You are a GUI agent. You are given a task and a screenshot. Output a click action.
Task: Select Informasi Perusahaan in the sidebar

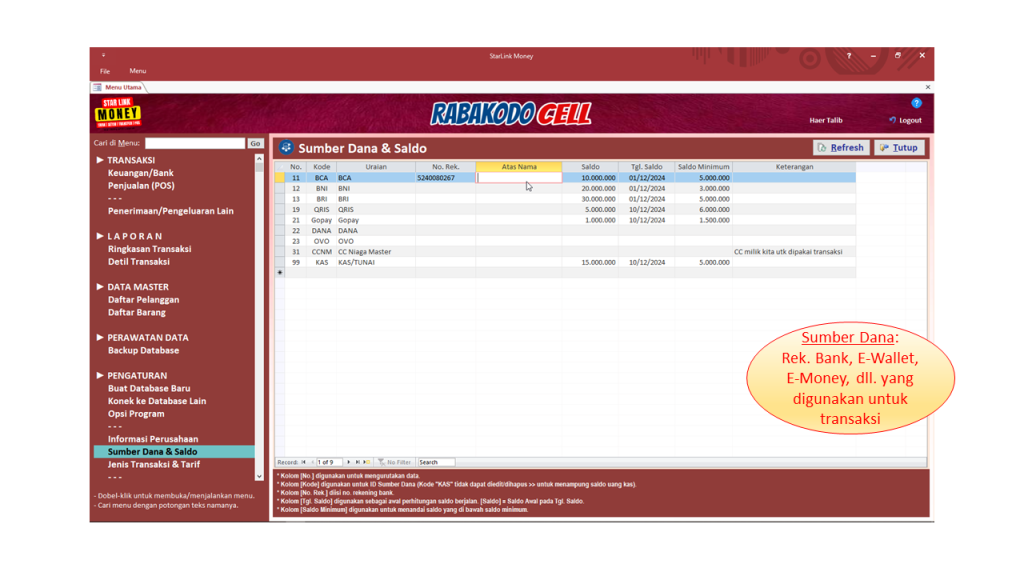click(153, 439)
